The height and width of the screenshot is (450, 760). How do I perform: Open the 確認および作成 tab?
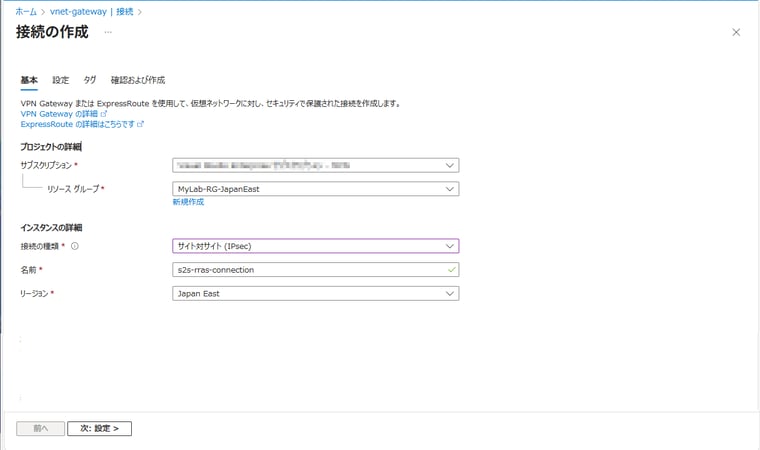pyautogui.click(x=138, y=80)
